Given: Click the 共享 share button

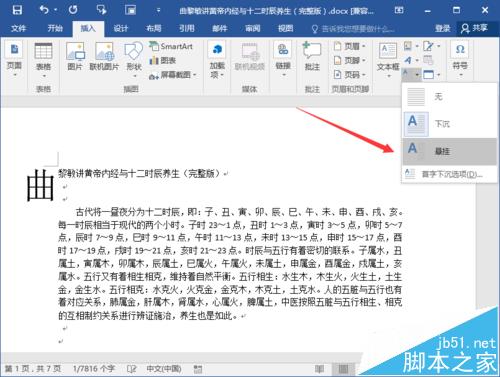Looking at the screenshot, I should coord(475,28).
